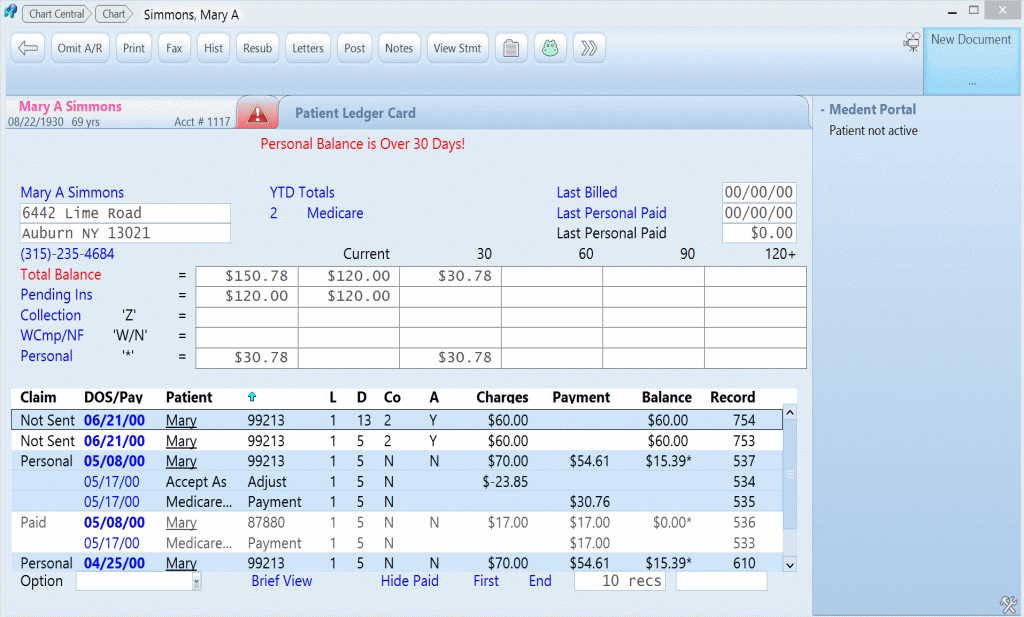Toggle Omit A/R mode
Image resolution: width=1024 pixels, height=617 pixels.
[80, 47]
